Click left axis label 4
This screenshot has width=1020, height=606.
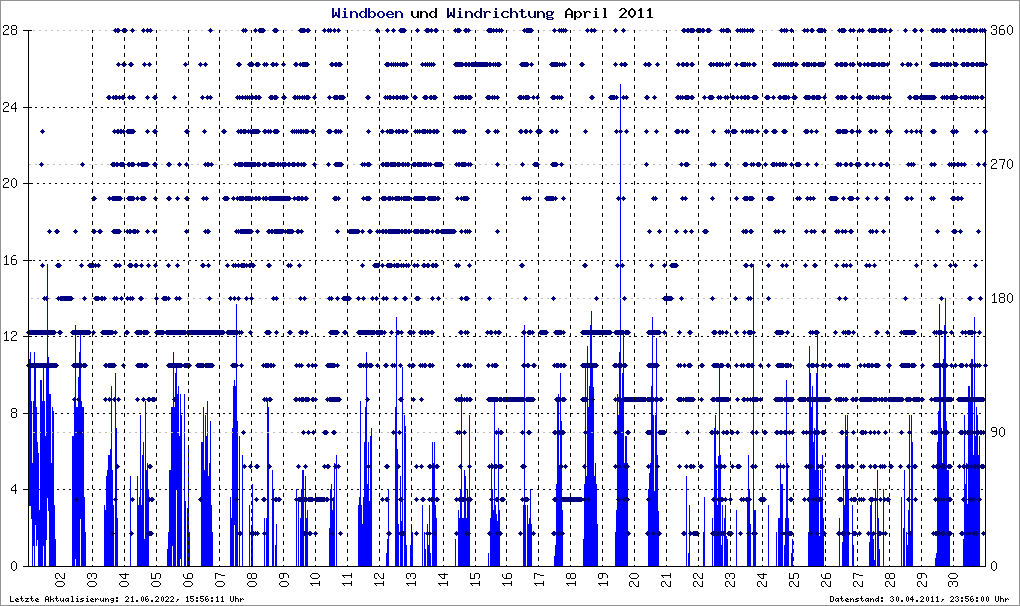click(12, 490)
